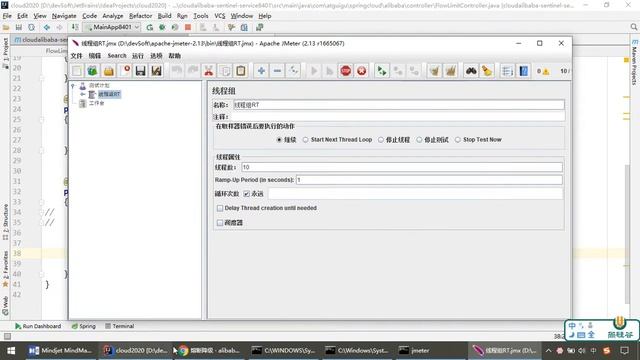
Task: Click the Copy icon in JMeter toolbar
Action: (x=225, y=71)
